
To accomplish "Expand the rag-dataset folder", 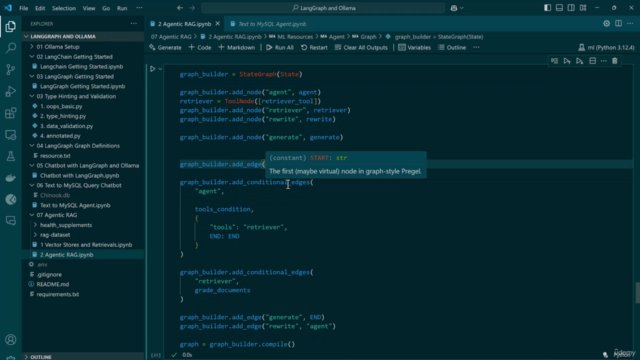I will (35, 235).
